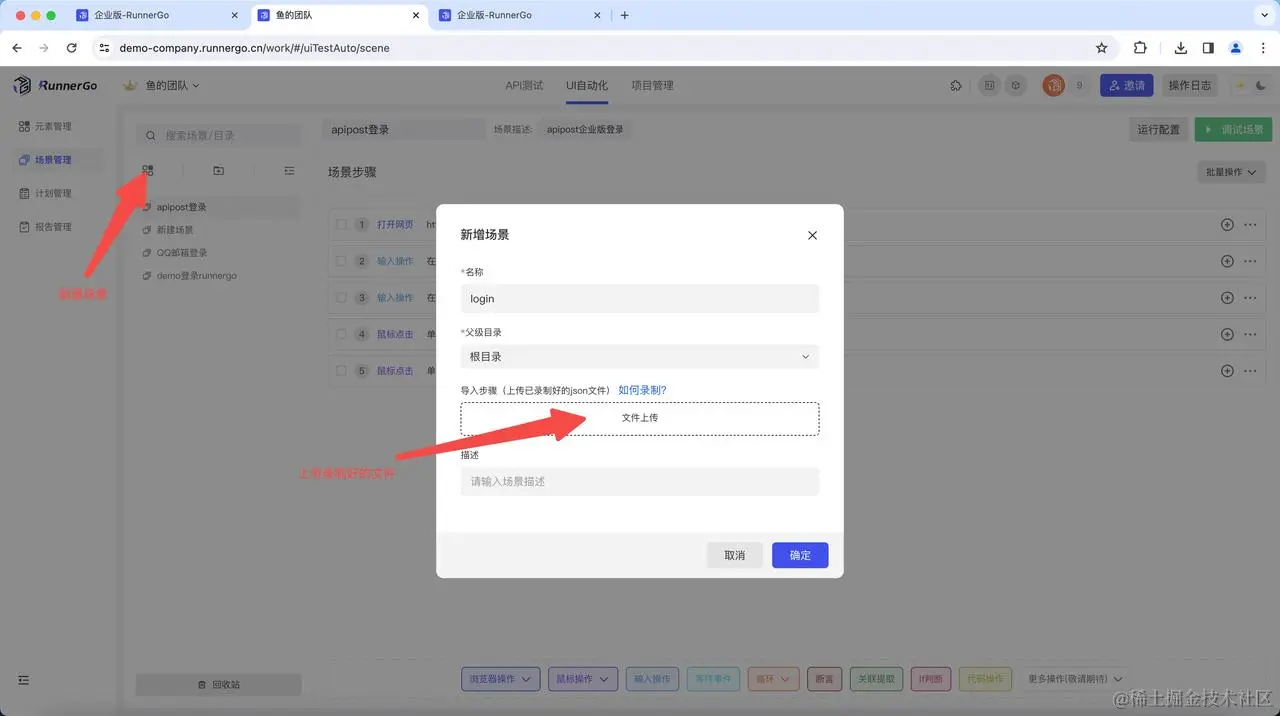Tick checkbox for step 1 打开网页
The width and height of the screenshot is (1280, 716).
(x=341, y=225)
